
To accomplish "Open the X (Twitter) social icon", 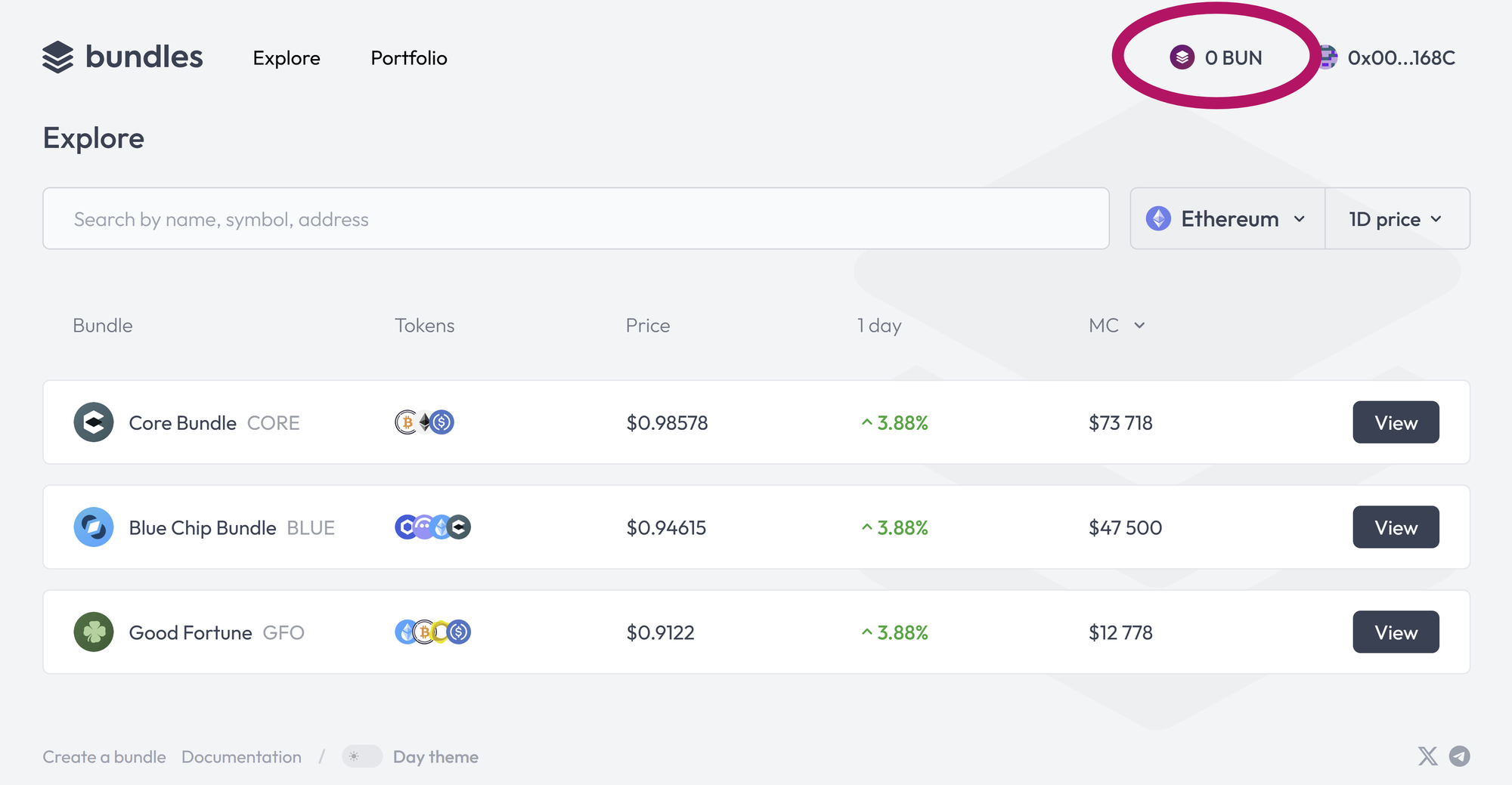I will point(1427,756).
